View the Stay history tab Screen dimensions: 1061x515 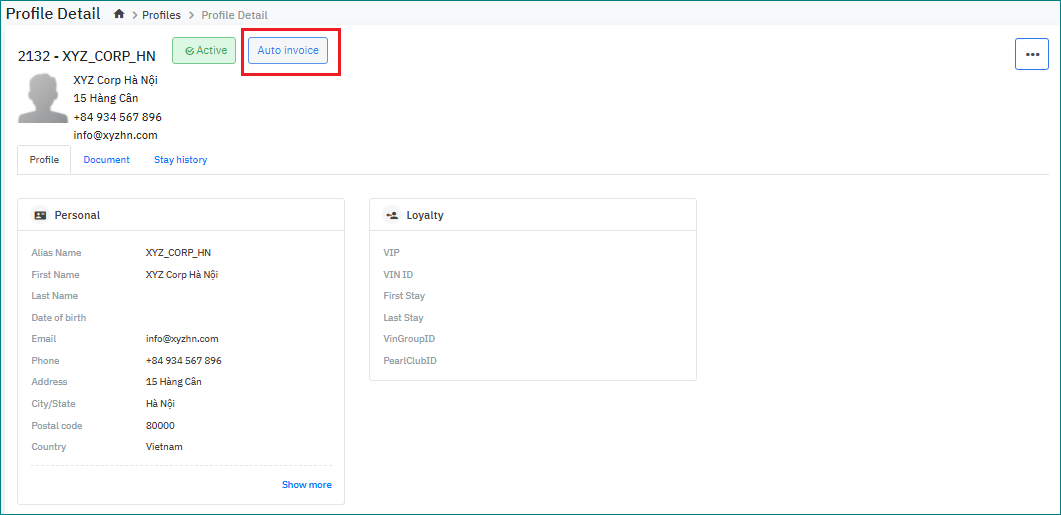point(180,160)
